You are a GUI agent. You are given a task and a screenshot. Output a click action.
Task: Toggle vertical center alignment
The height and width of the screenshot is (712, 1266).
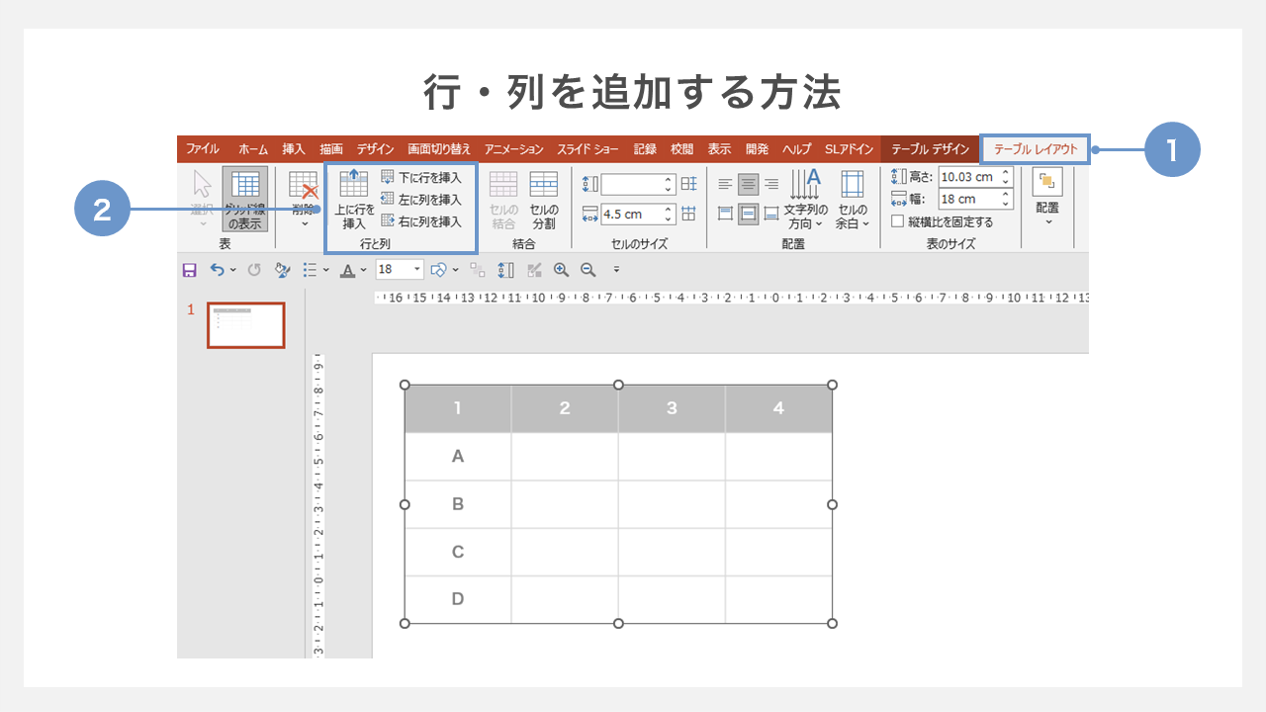[748, 213]
